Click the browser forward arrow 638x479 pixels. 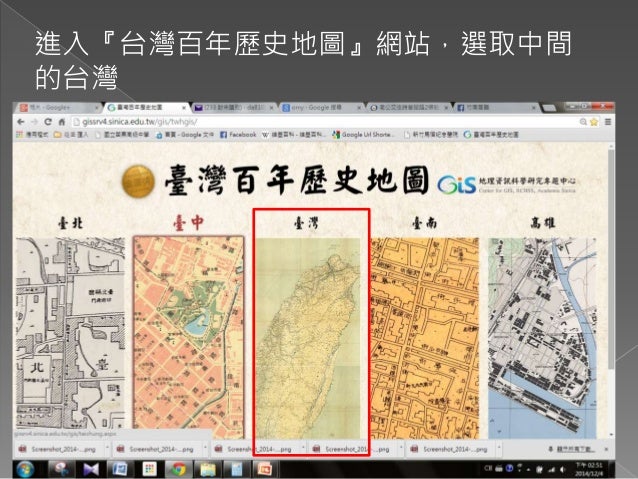(x=35, y=121)
